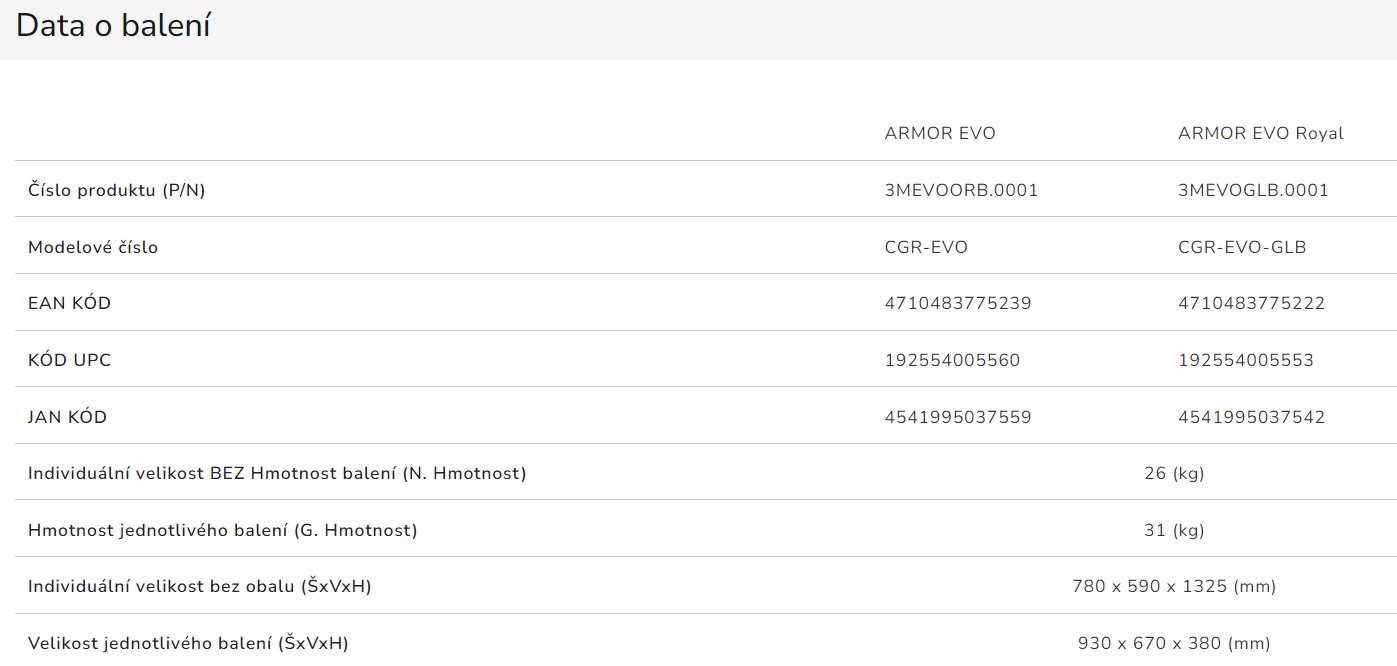
Task: Select UPC code 192554005560
Action: pos(952,360)
